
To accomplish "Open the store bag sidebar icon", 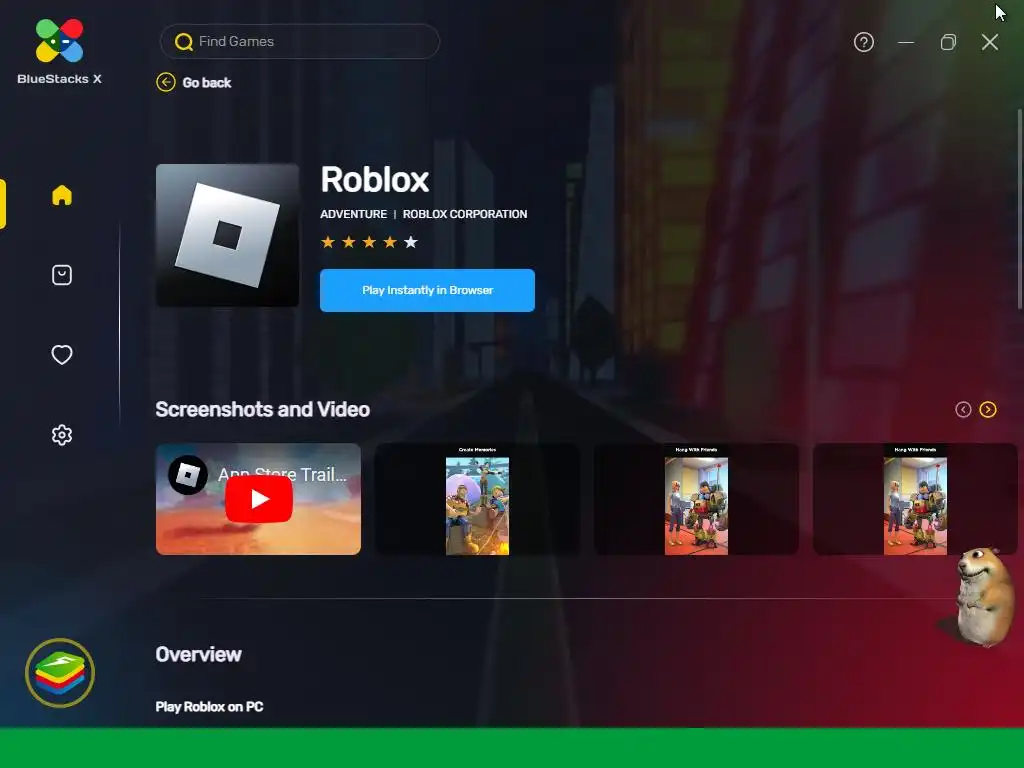I will click(x=62, y=275).
